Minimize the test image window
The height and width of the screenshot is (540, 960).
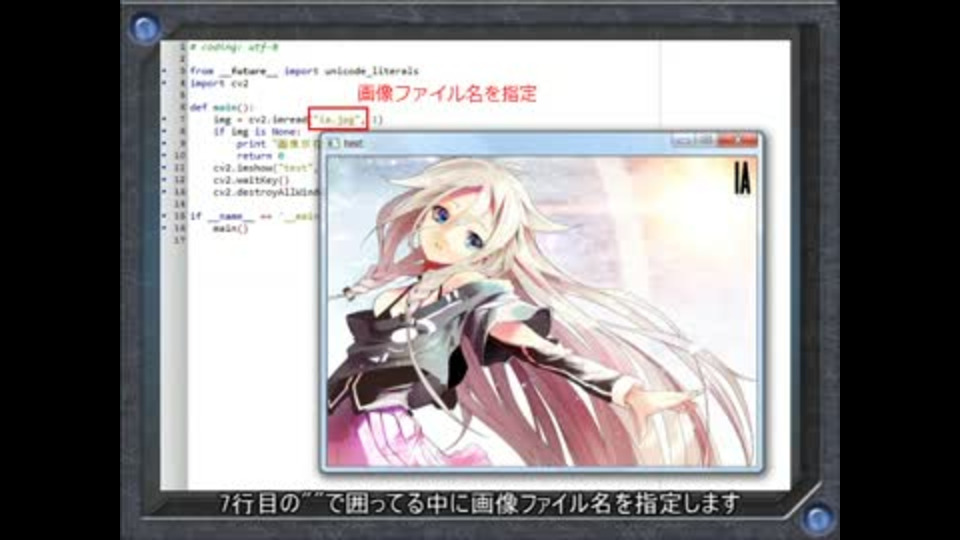coord(681,140)
